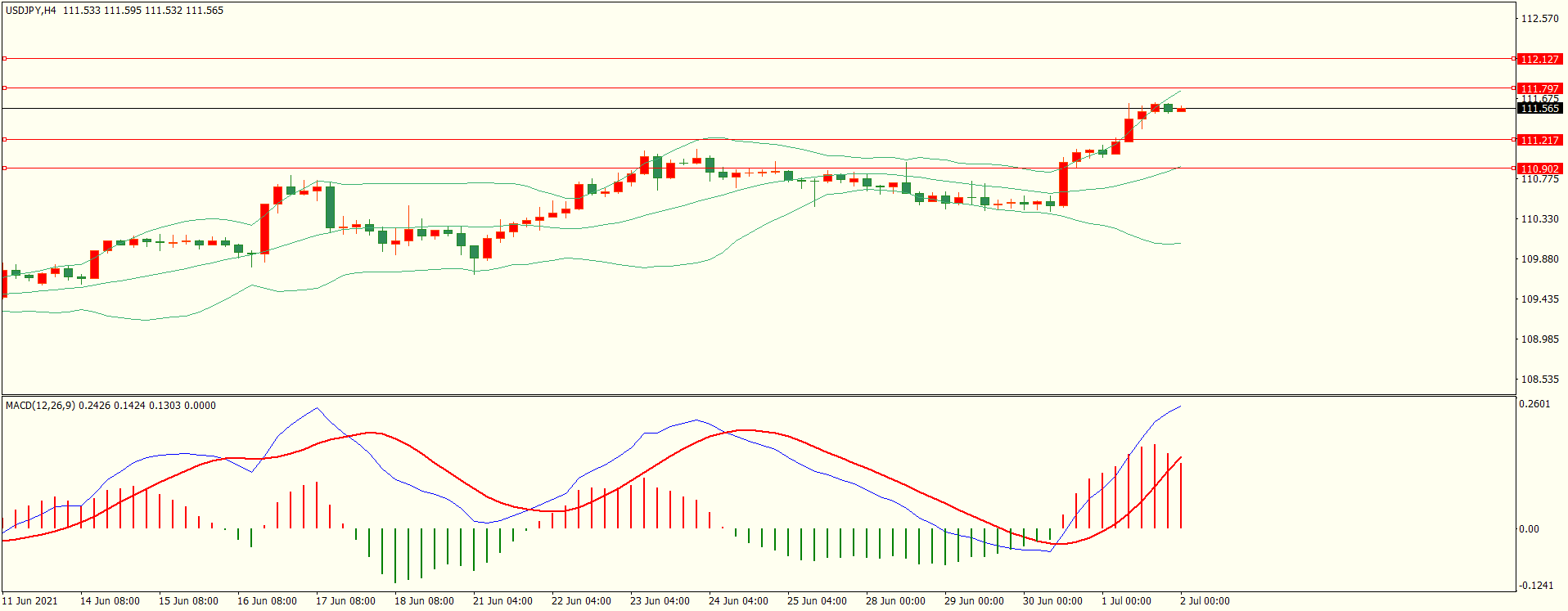This screenshot has width=1568, height=611.
Task: Click the 109.880 value on price scale
Action: pos(1539,258)
